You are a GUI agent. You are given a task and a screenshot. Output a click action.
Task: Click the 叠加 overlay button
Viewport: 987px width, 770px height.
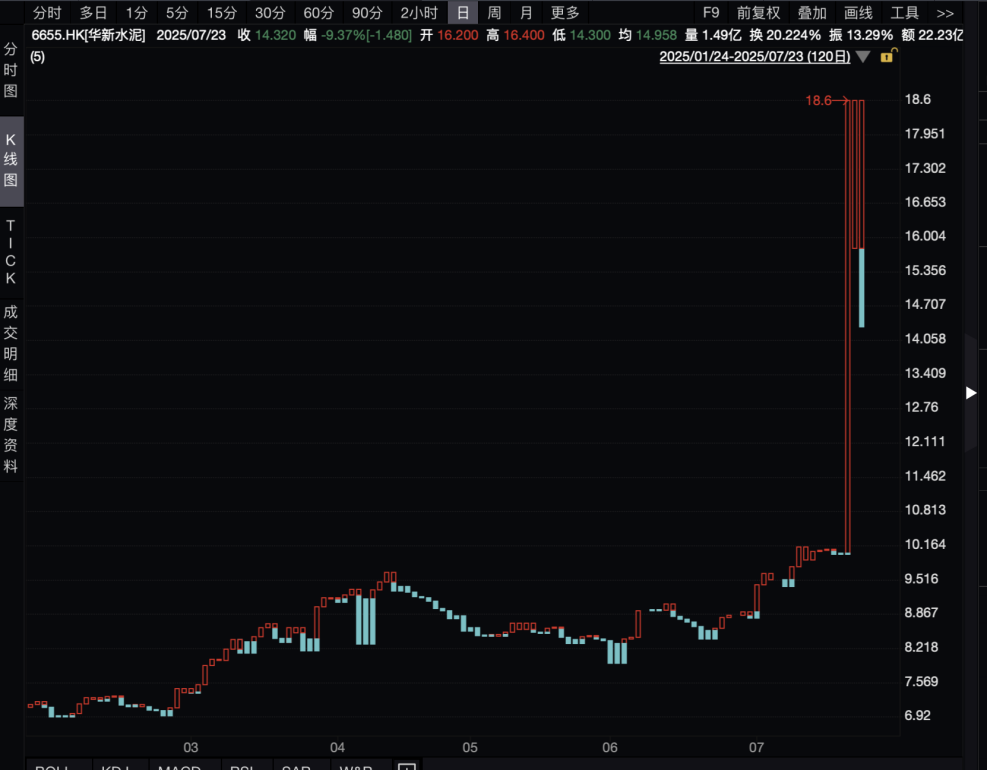pyautogui.click(x=812, y=13)
